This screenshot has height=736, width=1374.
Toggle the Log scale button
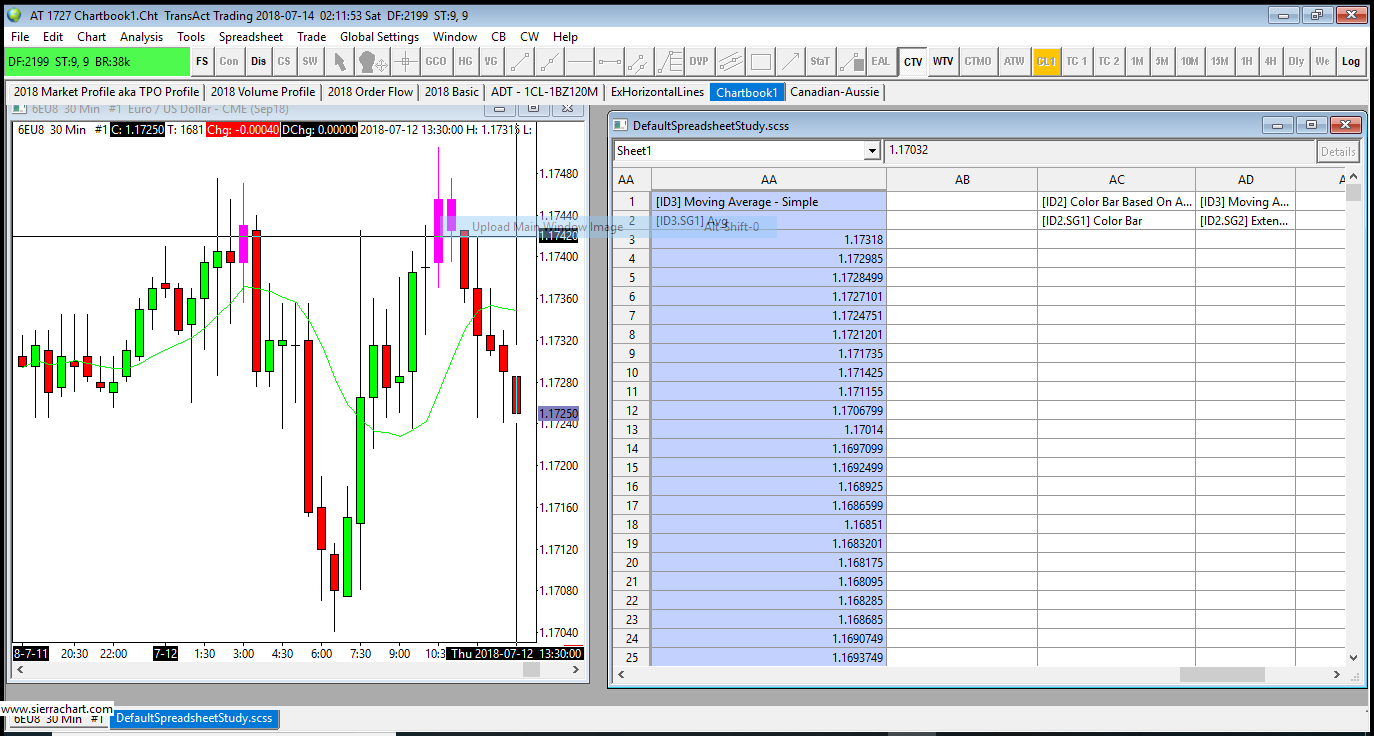(1351, 61)
